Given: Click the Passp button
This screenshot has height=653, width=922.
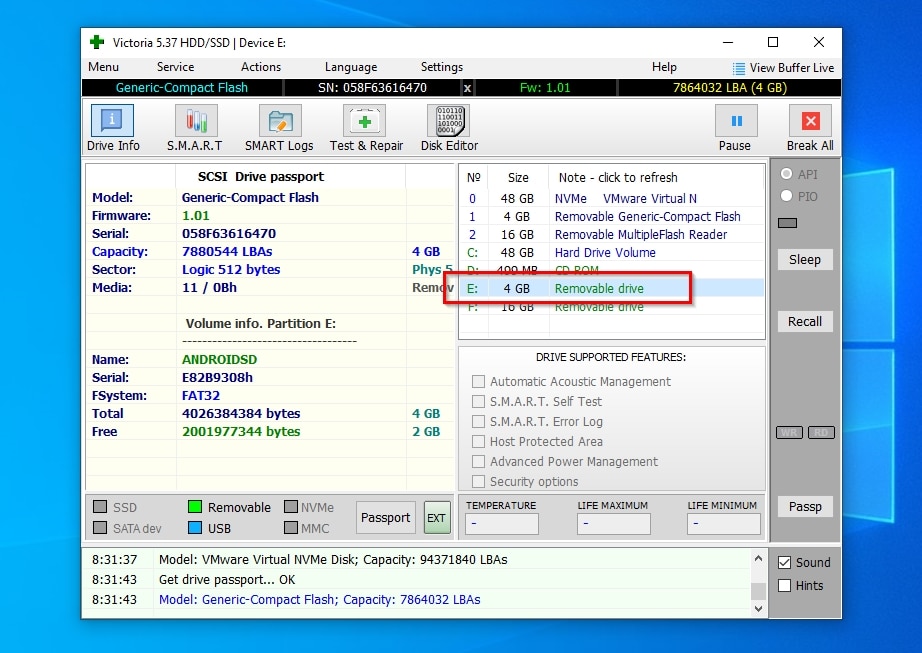Looking at the screenshot, I should point(805,507).
